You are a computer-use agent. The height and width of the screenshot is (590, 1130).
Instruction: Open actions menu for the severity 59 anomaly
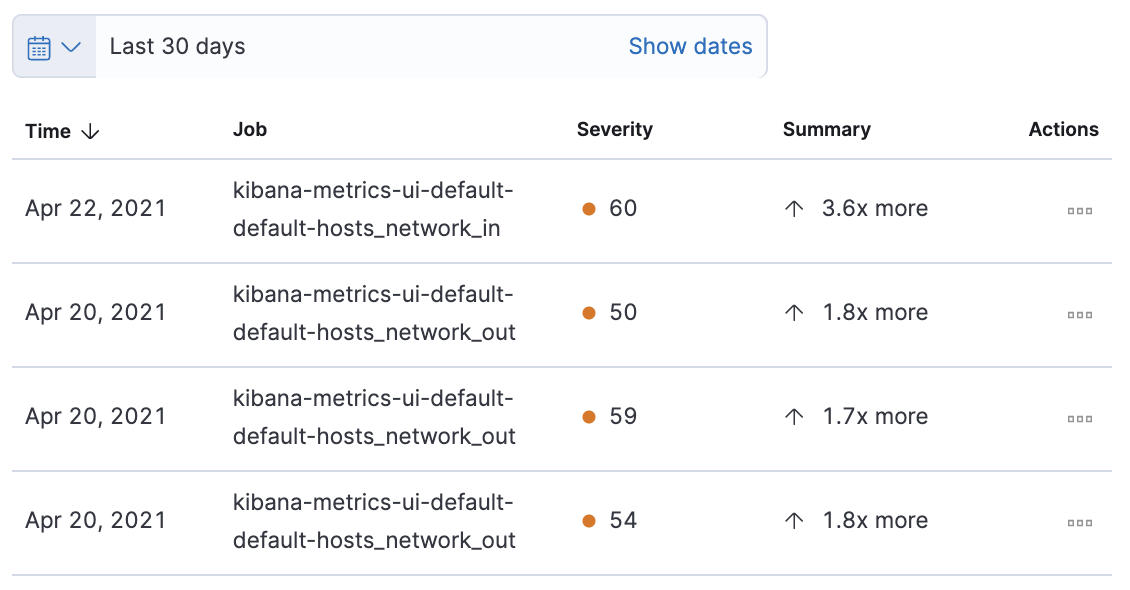(x=1079, y=419)
